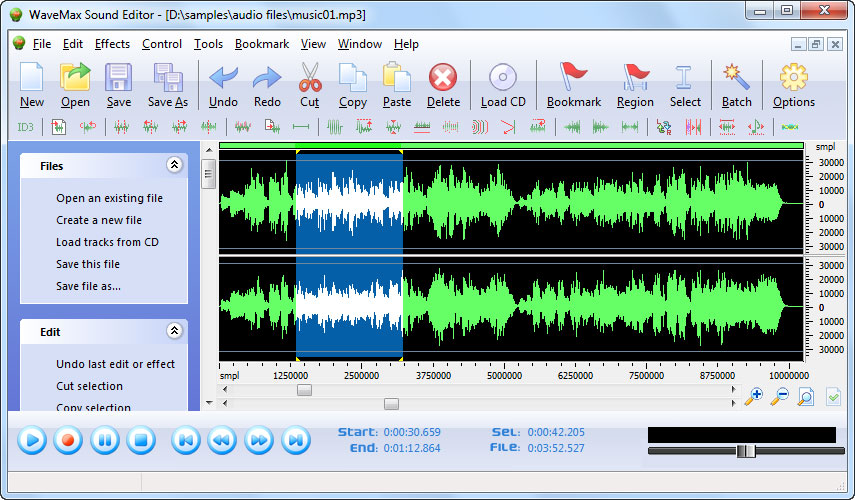Screen dimensions: 855x500
Task: Add a Bookmark with the flag icon
Action: click(574, 78)
